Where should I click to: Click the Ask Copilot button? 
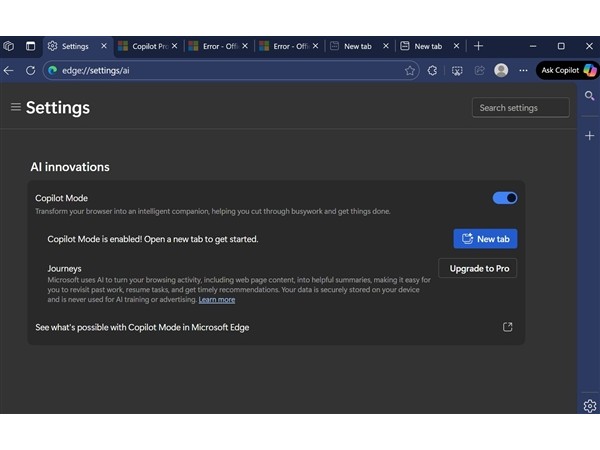568,70
